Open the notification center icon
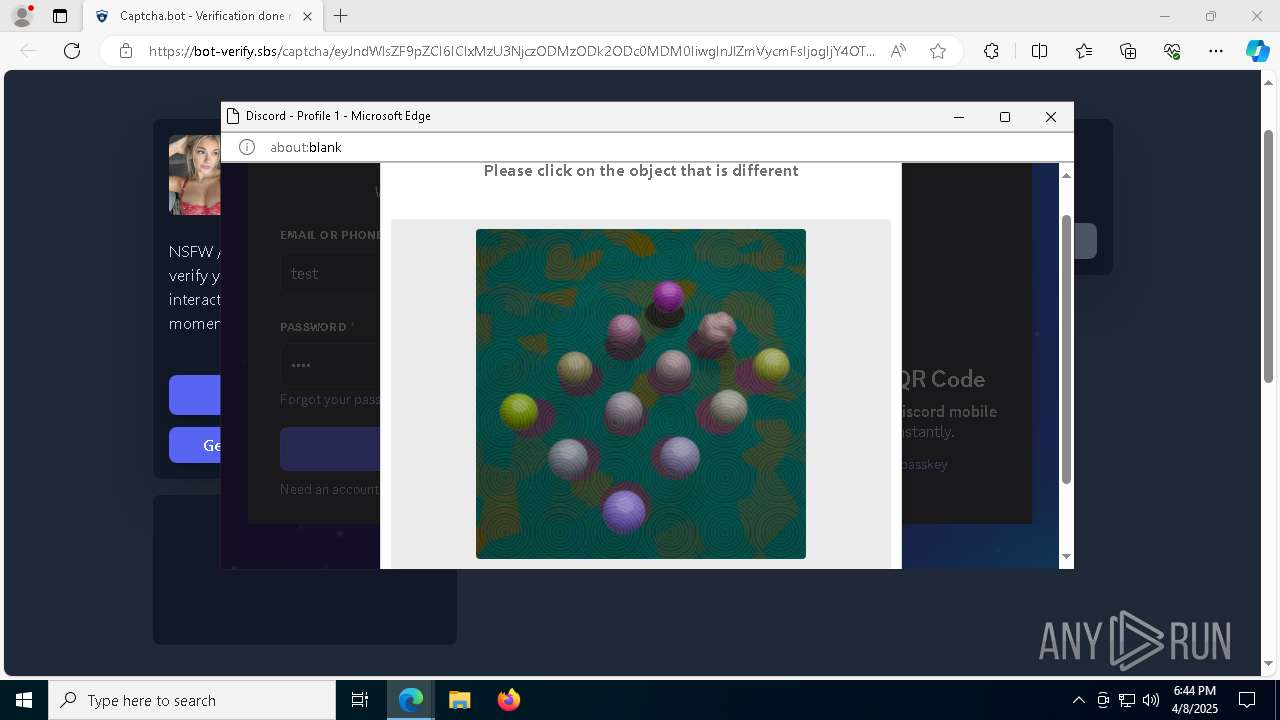The width and height of the screenshot is (1280, 720). click(x=1247, y=700)
